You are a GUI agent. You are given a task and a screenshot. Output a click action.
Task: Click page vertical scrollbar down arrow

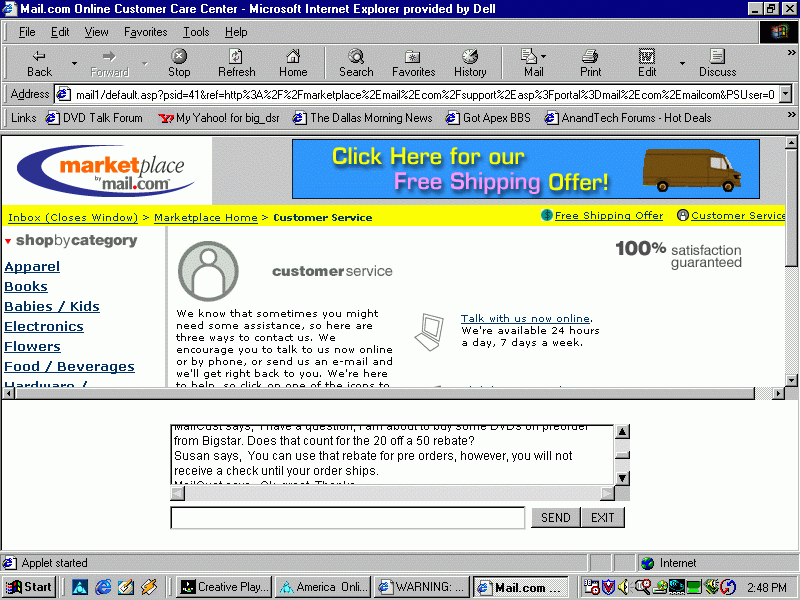click(x=791, y=380)
